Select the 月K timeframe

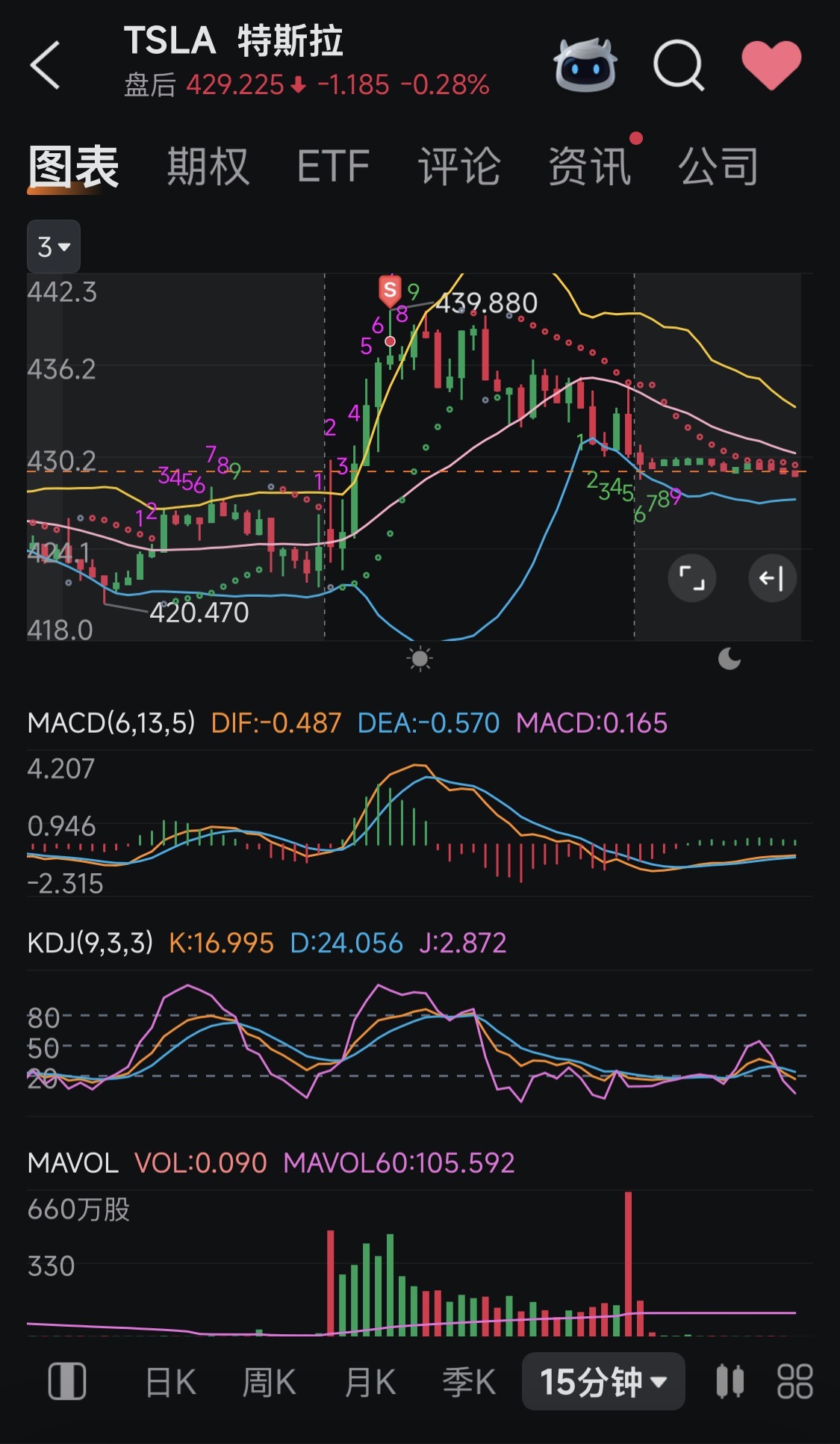[x=370, y=1382]
